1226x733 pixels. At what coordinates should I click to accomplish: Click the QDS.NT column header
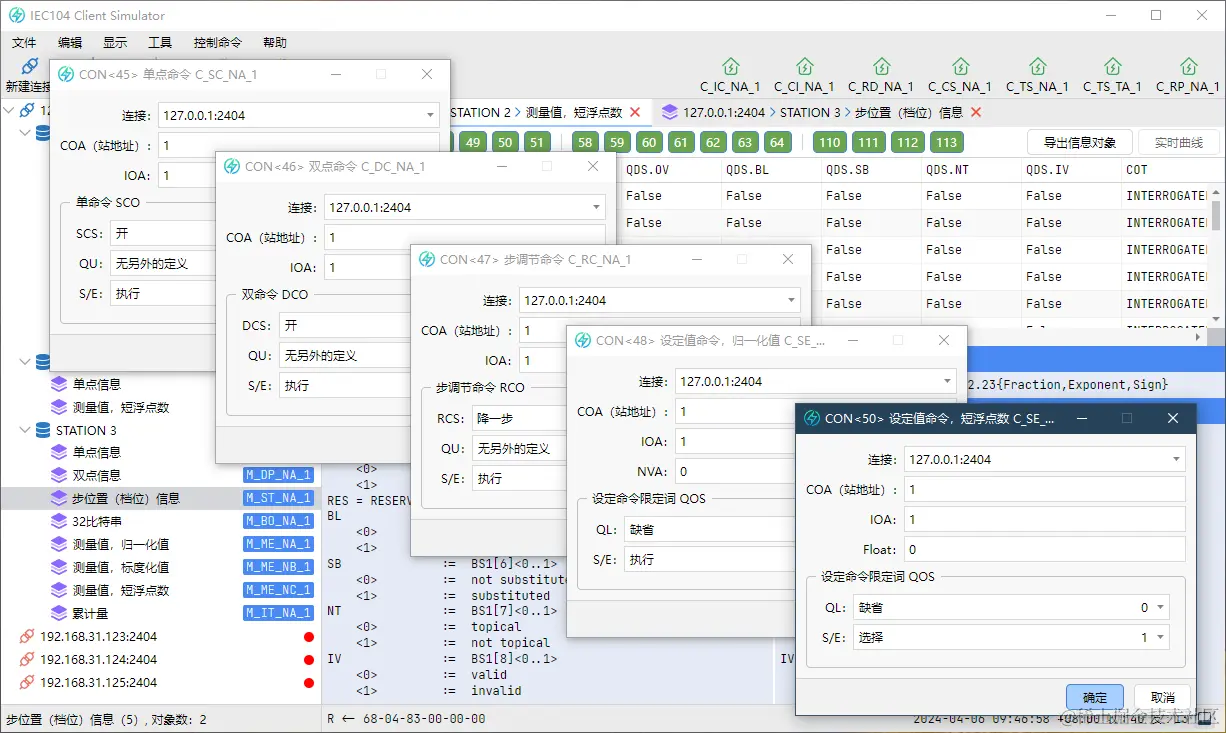[x=969, y=170]
